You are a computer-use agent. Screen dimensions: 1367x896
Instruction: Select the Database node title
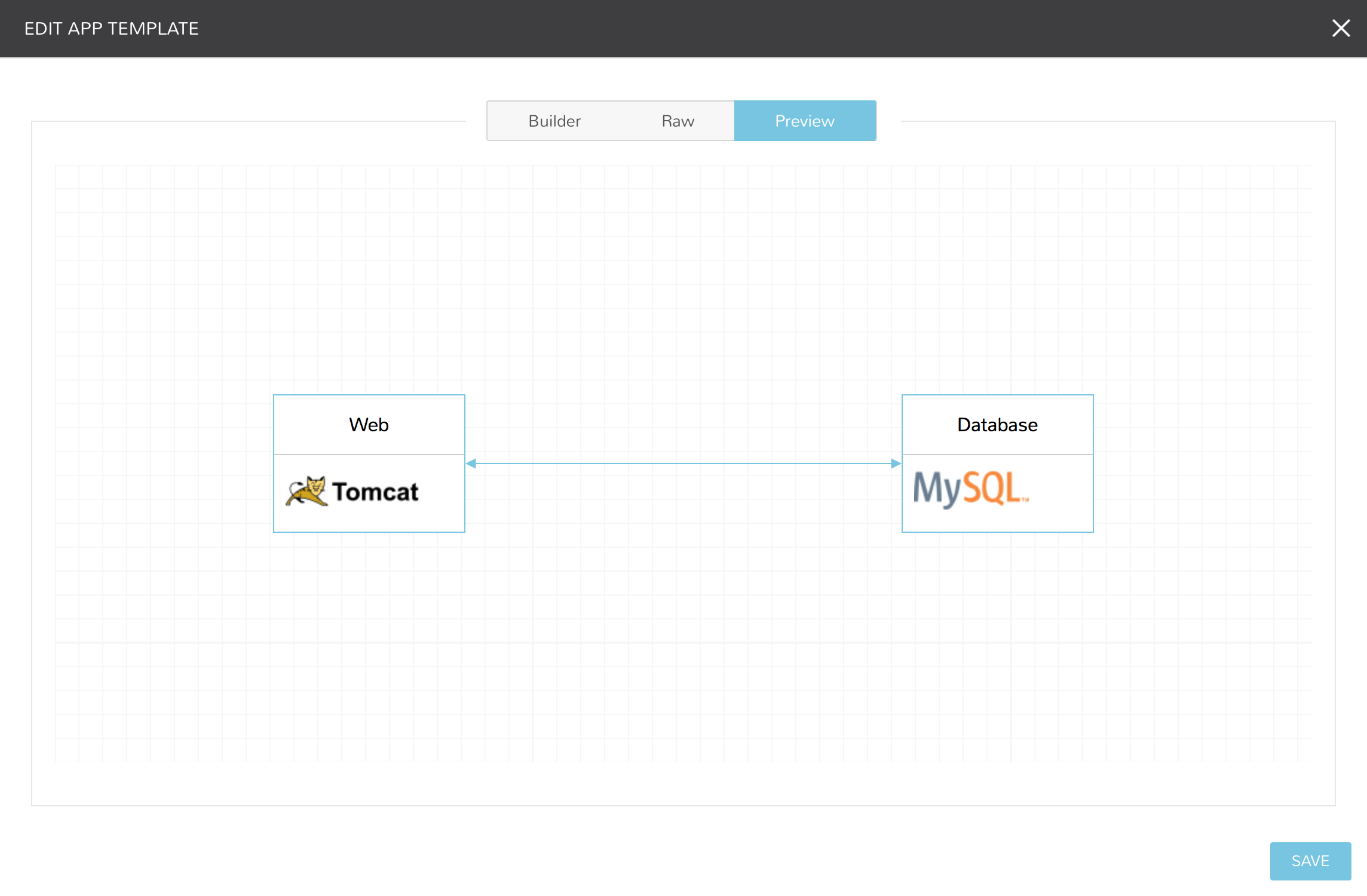tap(997, 425)
